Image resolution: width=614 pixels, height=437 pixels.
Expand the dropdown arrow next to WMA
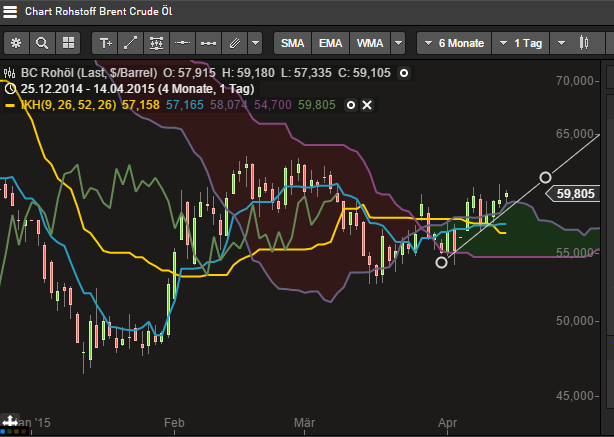click(399, 44)
